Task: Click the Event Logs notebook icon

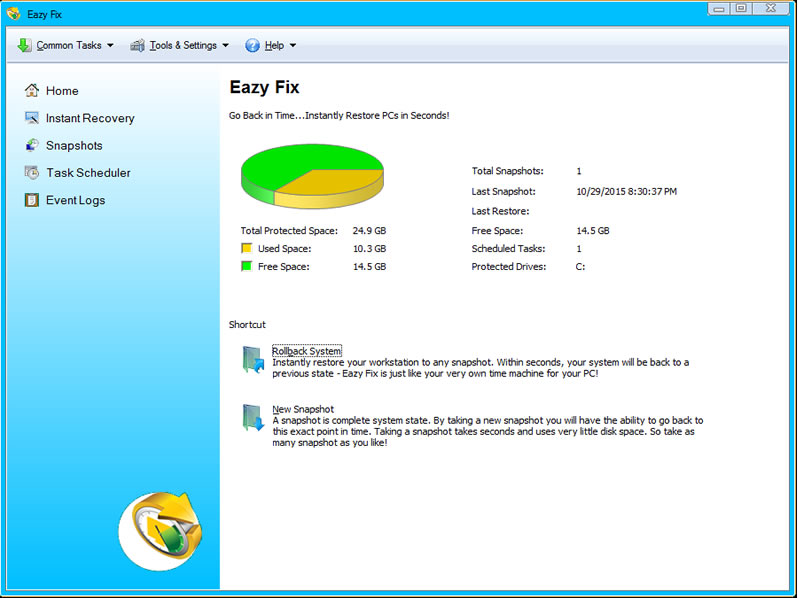Action: point(32,200)
